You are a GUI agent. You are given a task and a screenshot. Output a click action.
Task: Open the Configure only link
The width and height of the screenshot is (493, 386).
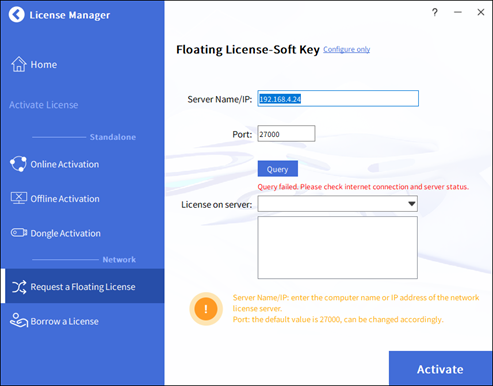point(347,49)
